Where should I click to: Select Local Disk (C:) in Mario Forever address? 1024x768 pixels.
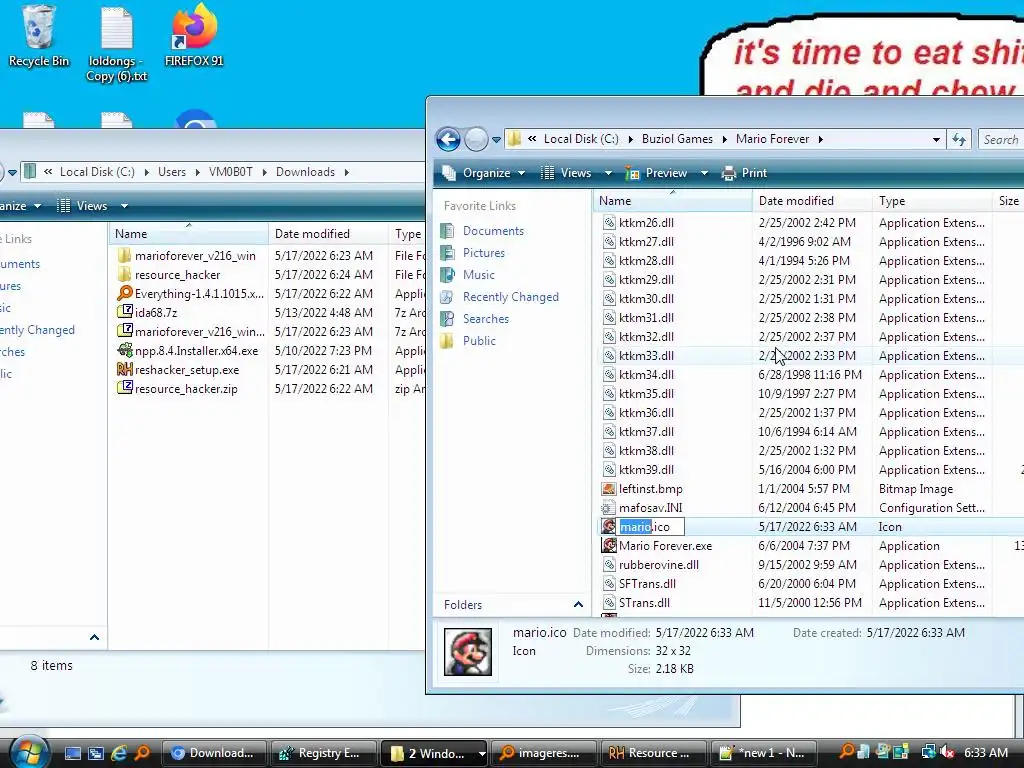[581, 139]
